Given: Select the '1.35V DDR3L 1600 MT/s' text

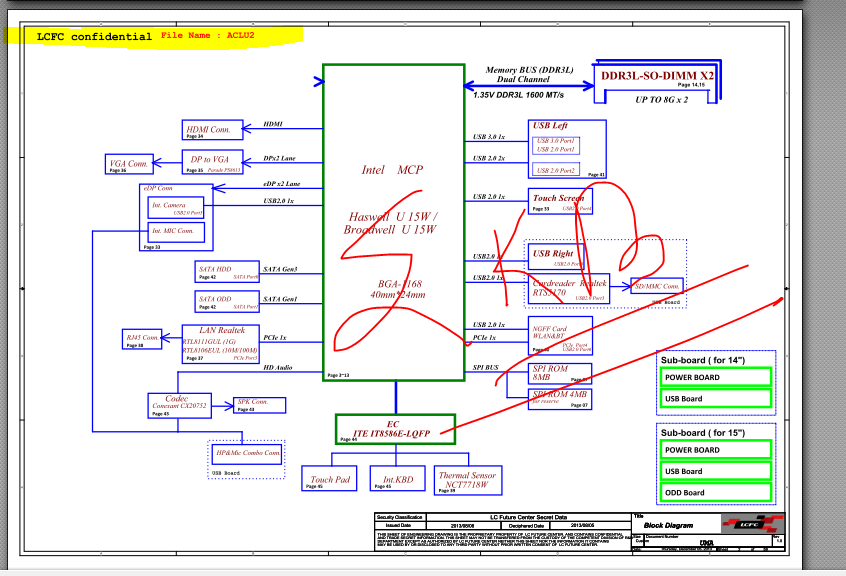Looking at the screenshot, I should click(518, 95).
